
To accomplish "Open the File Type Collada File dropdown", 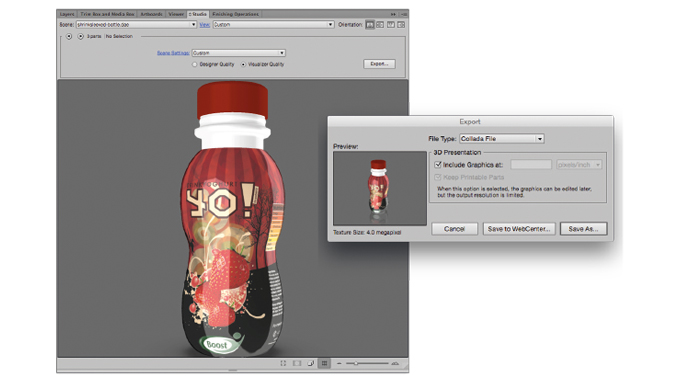I will (x=501, y=139).
